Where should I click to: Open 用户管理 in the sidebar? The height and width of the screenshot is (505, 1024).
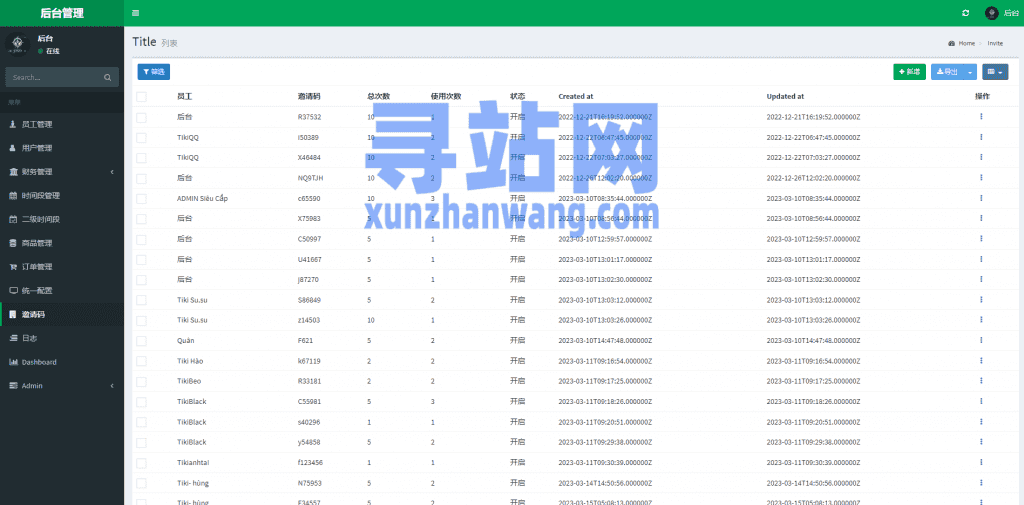point(62,148)
